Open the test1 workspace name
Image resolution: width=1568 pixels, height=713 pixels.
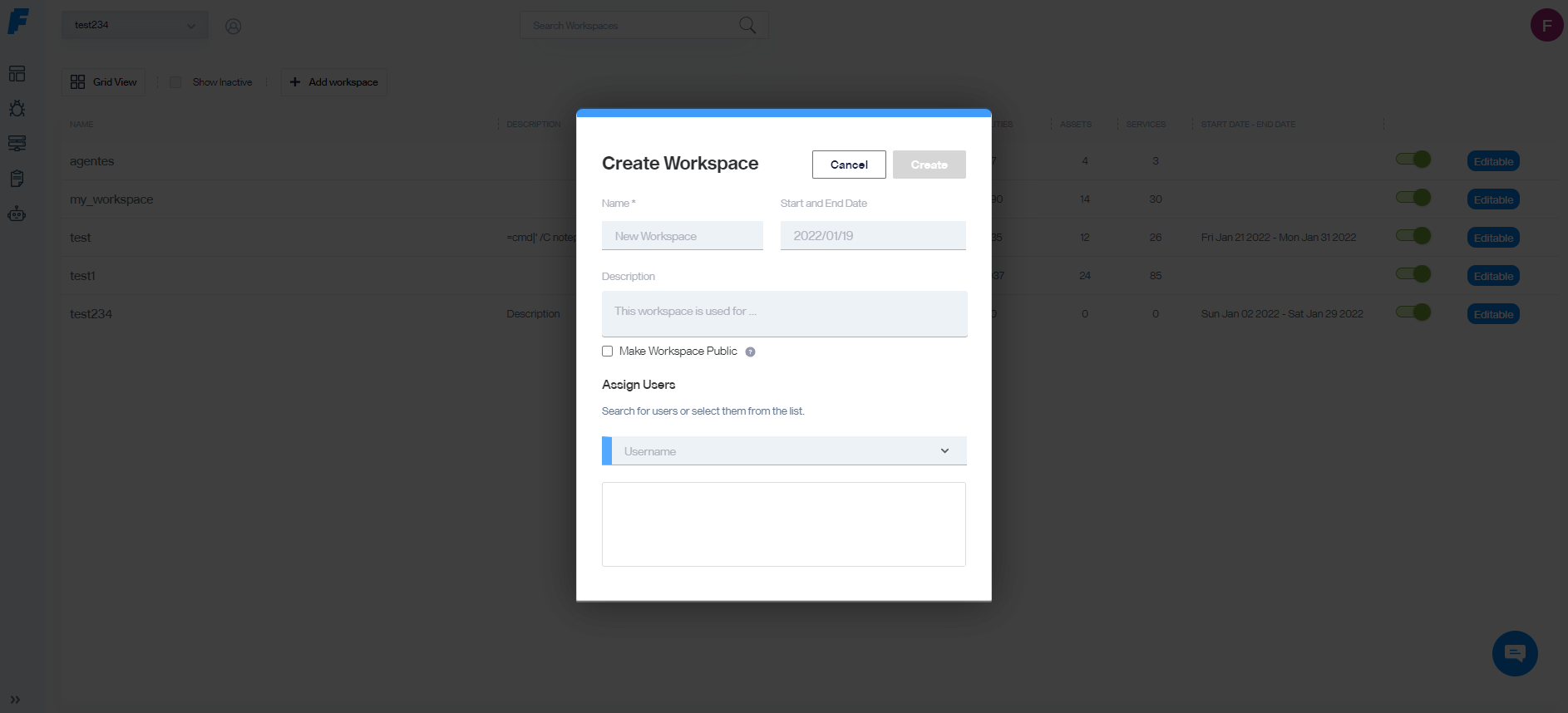(82, 276)
